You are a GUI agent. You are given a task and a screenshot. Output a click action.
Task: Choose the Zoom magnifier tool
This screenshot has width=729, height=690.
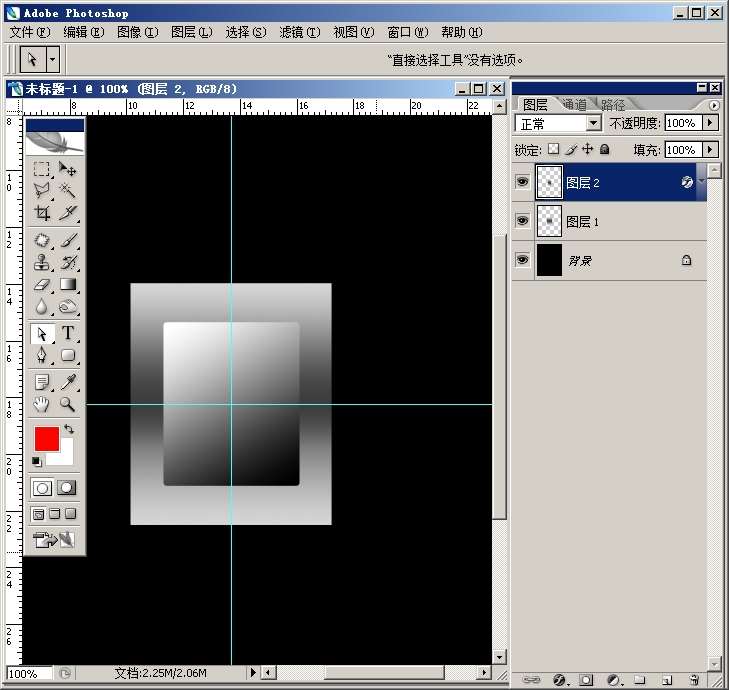coord(68,404)
